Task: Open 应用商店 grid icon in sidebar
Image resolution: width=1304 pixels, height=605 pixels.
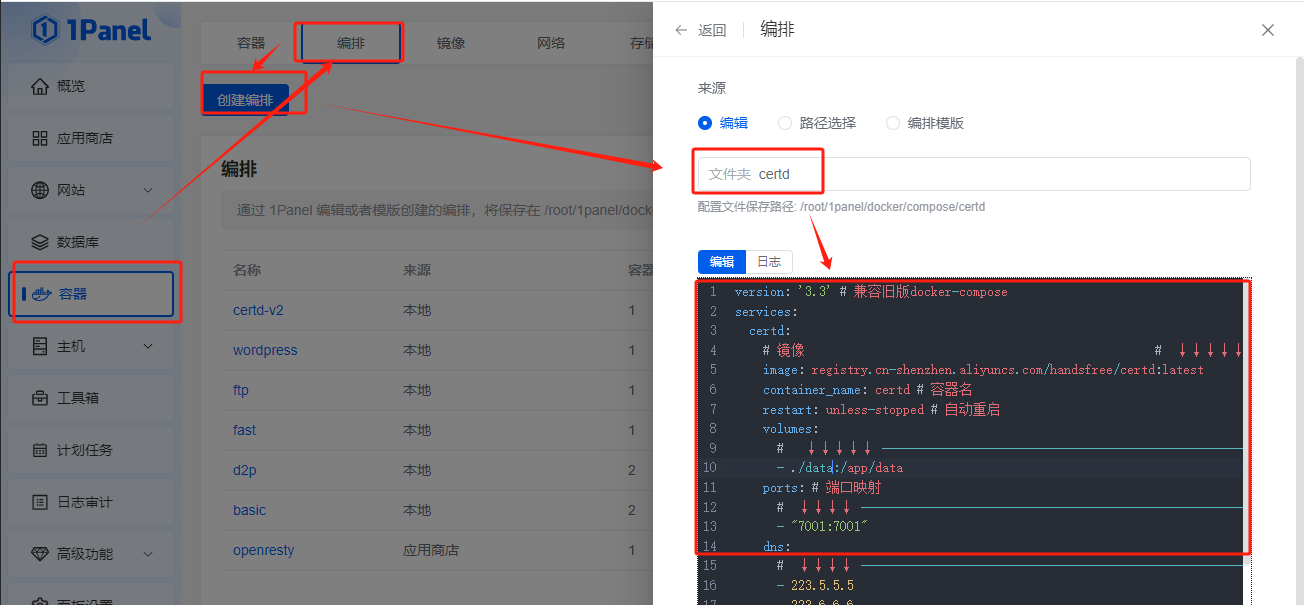Action: [x=40, y=138]
